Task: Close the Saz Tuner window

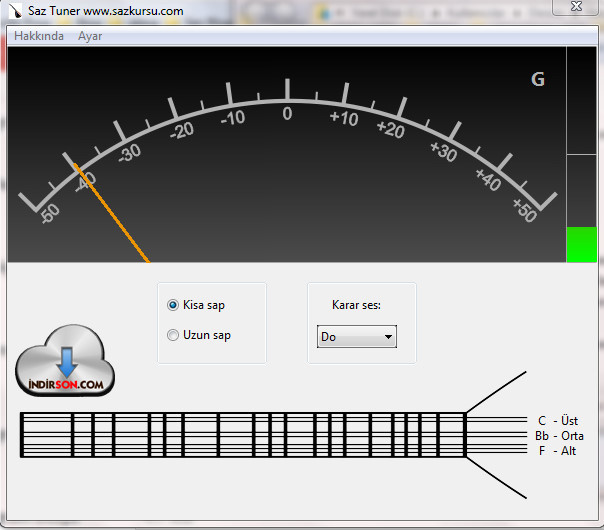Action: point(576,7)
